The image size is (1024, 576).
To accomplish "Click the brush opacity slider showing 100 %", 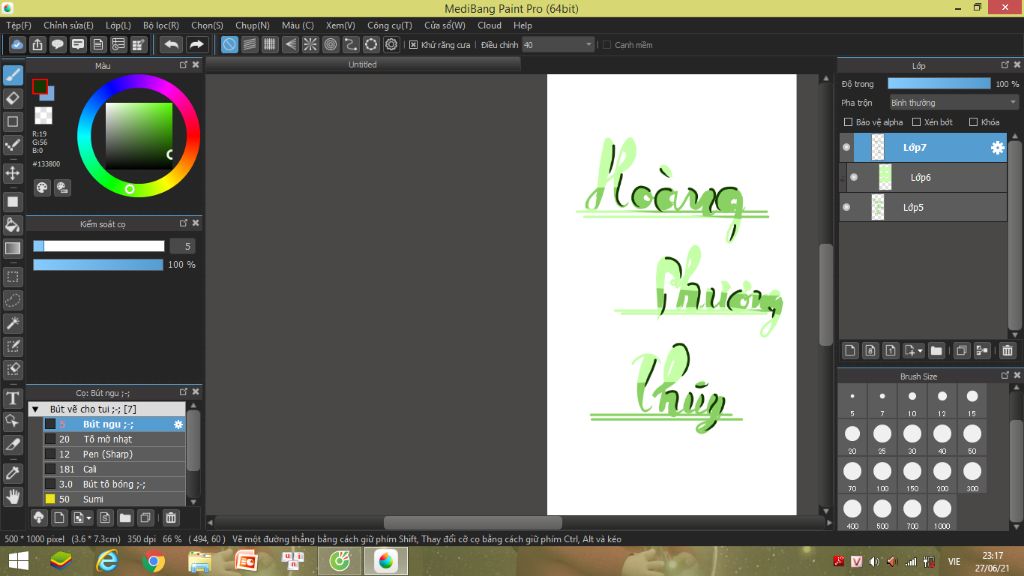I will point(98,264).
